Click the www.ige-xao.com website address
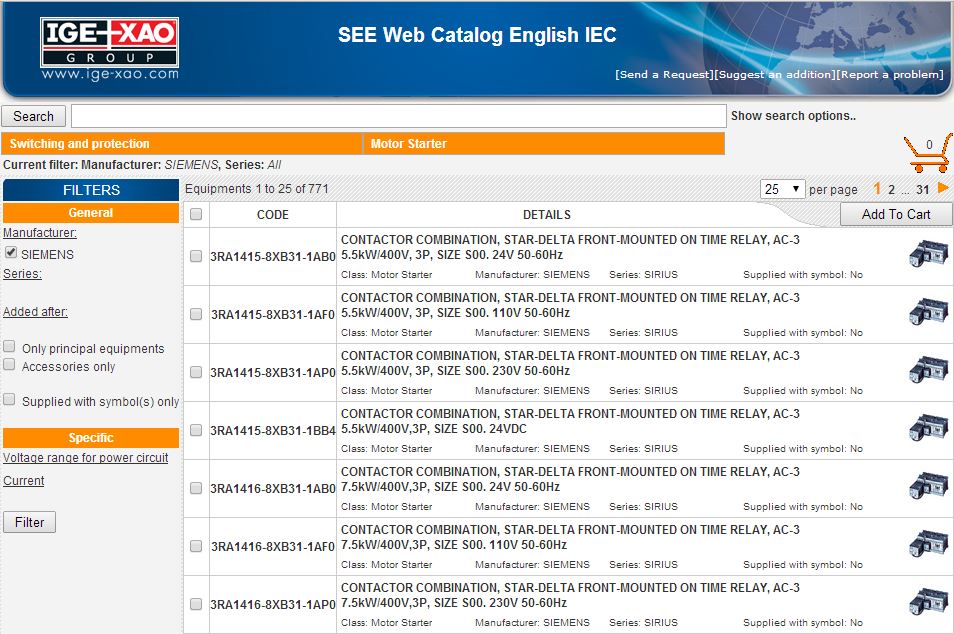Viewport: 954px width, 634px height. click(x=110, y=74)
